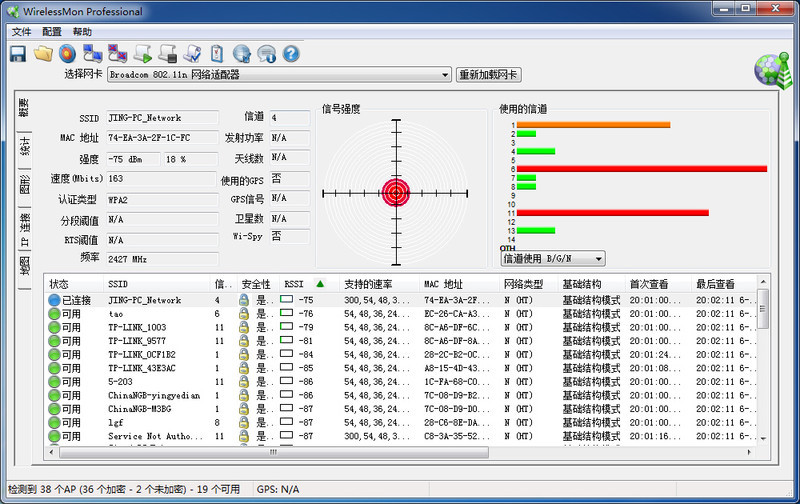This screenshot has height=504, width=800.
Task: Click the Save floppy disk toolbar icon
Action: (x=18, y=54)
